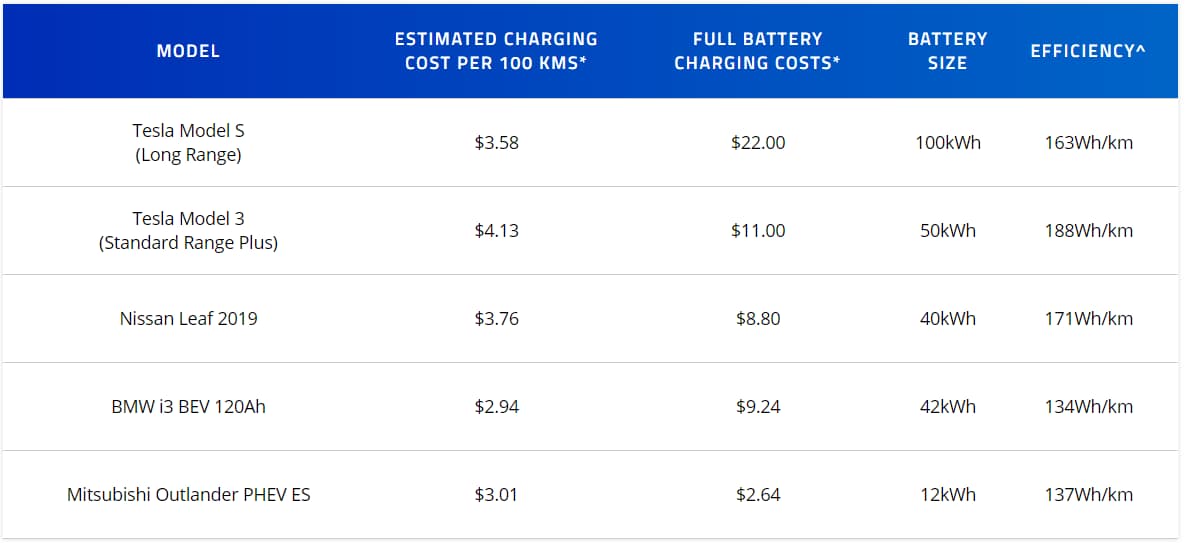This screenshot has width=1186, height=543.
Task: Select the BMW i3 BEV 120Ah cell
Action: click(188, 407)
